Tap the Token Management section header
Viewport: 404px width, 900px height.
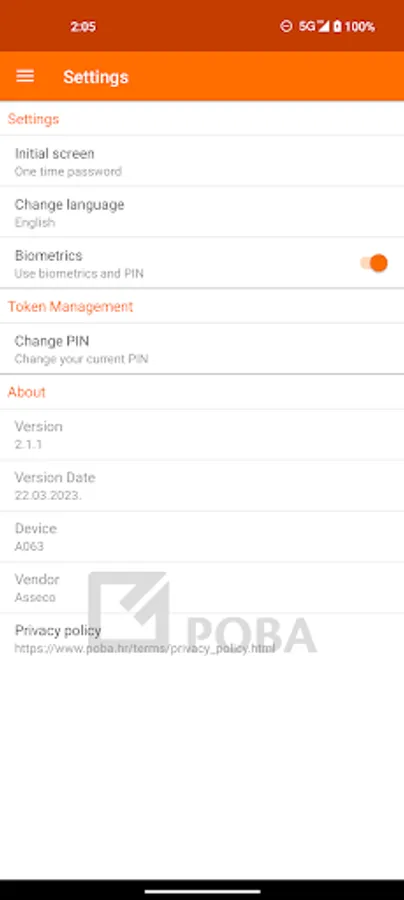pyautogui.click(x=71, y=307)
